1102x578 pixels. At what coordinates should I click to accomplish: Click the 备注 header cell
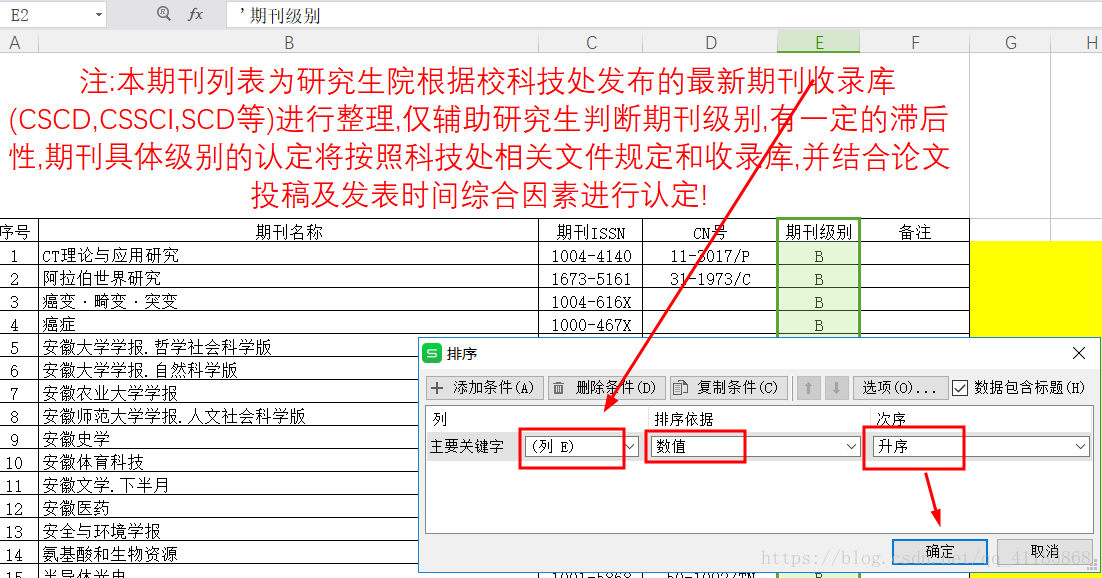coord(915,231)
